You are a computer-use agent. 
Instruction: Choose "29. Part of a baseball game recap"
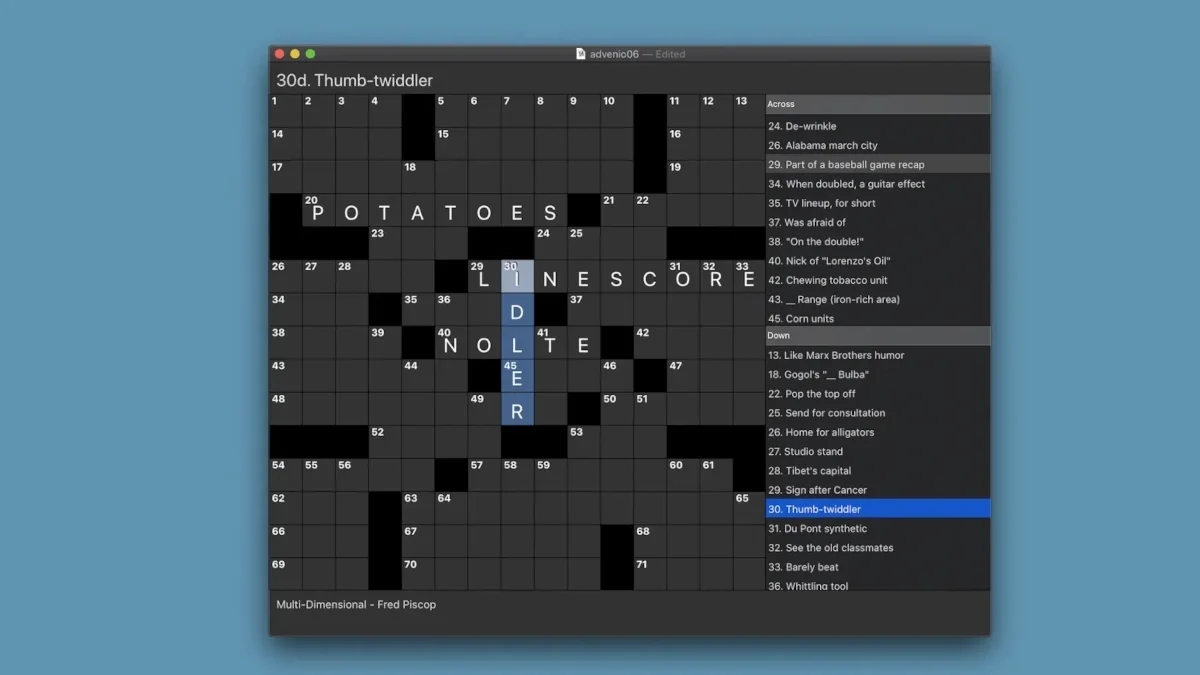click(877, 164)
